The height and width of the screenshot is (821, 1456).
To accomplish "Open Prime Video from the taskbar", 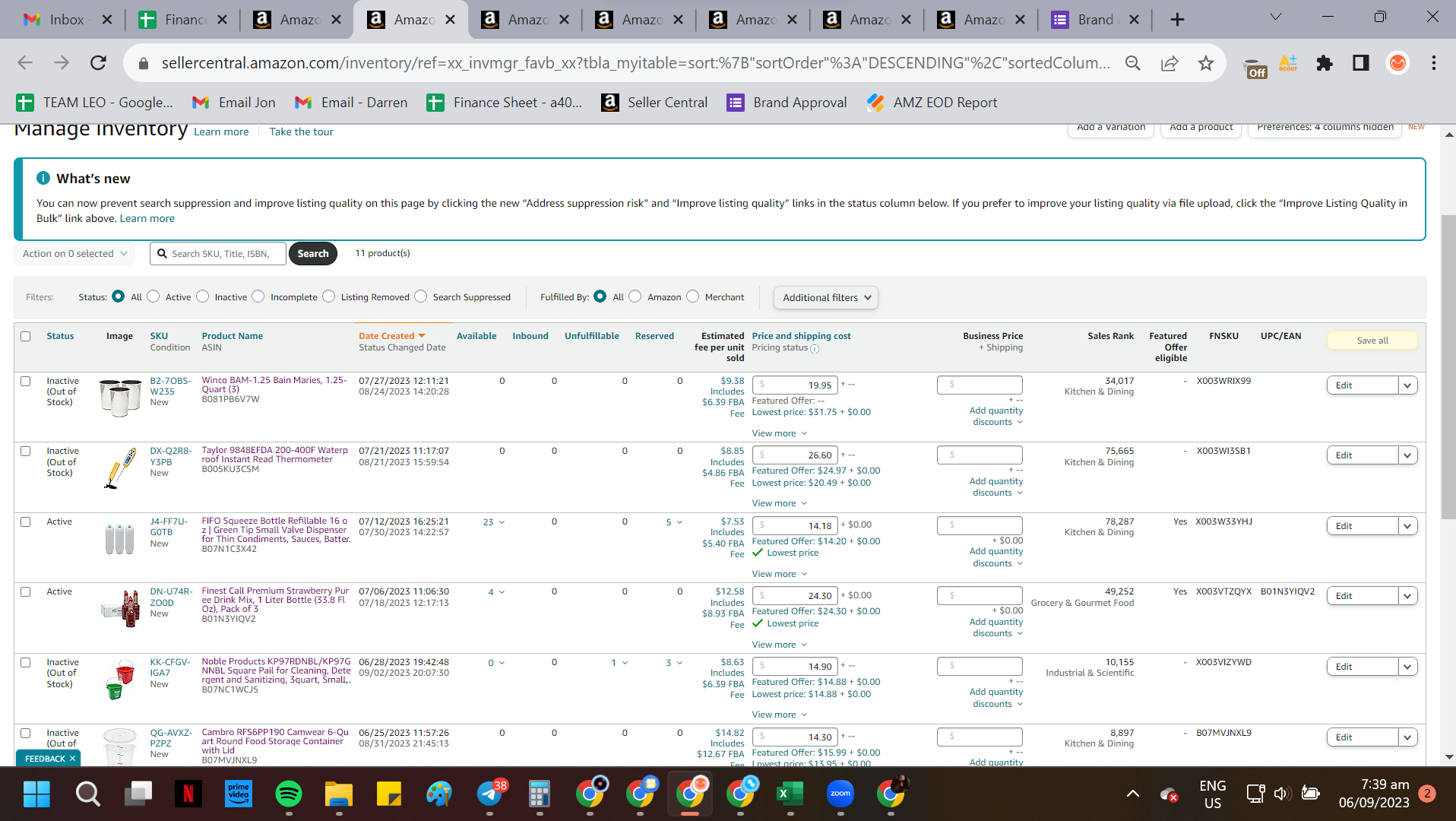I will [239, 794].
